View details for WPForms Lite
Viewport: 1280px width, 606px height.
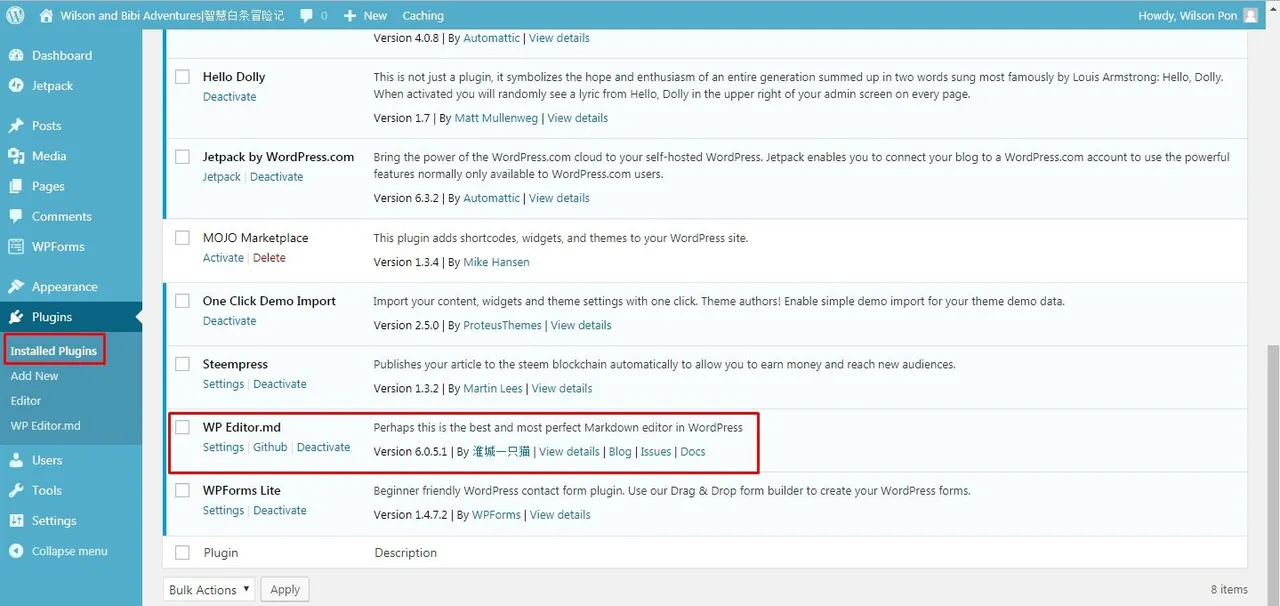click(x=560, y=515)
